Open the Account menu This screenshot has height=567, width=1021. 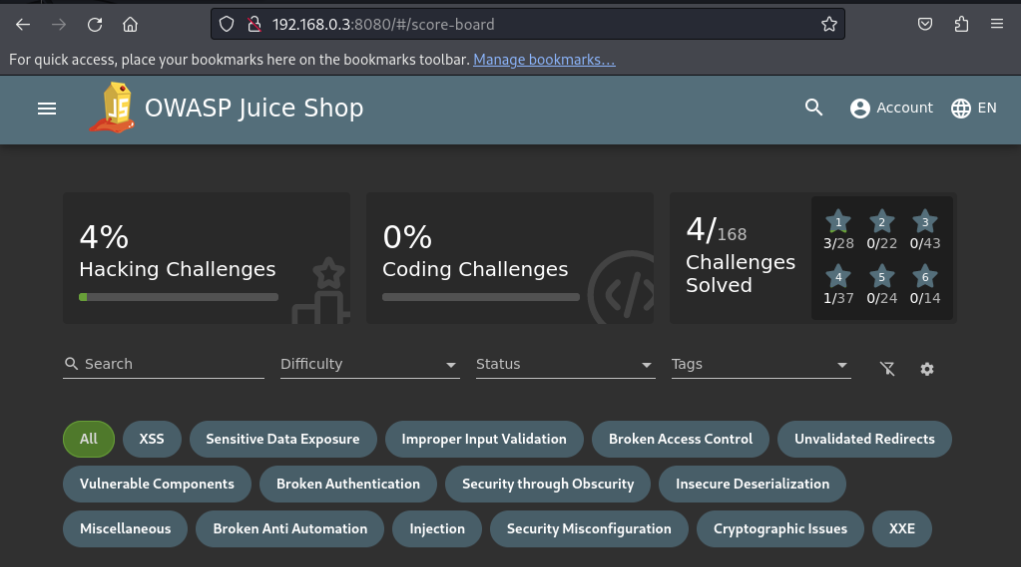tap(891, 108)
